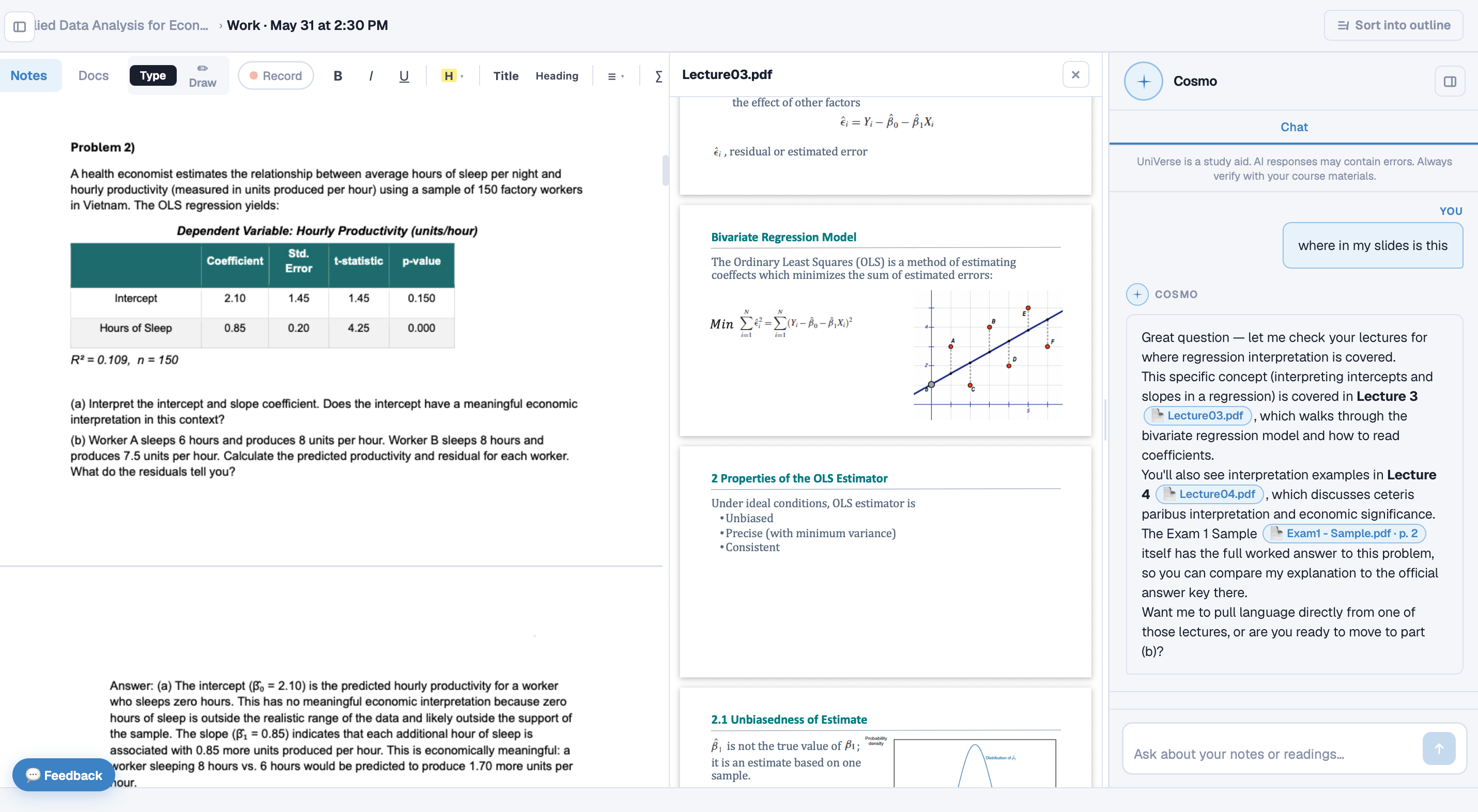Switch to Draw input mode

tap(203, 76)
